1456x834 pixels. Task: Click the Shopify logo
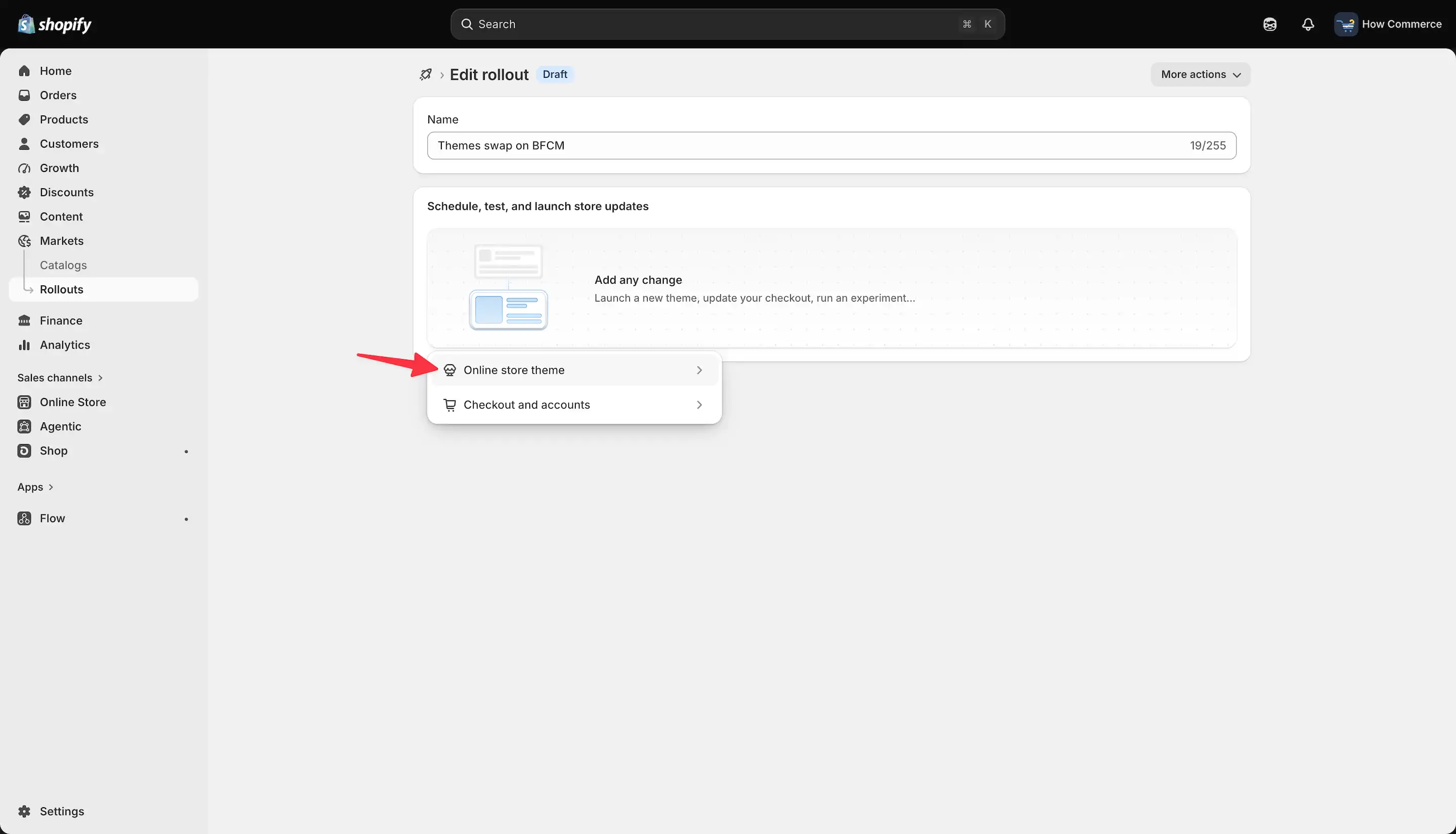55,24
